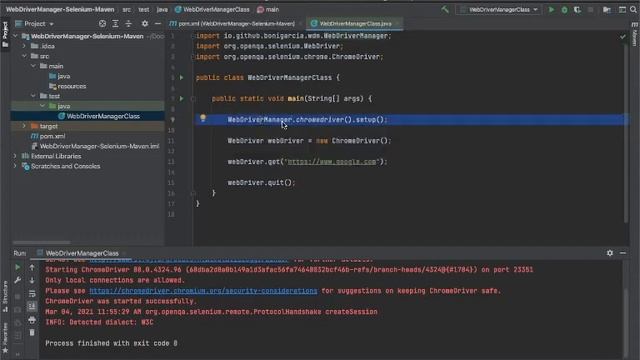This screenshot has height=360, width=640.
Task: Open Run panel settings gear
Action: pyautogui.click(x=610, y=253)
